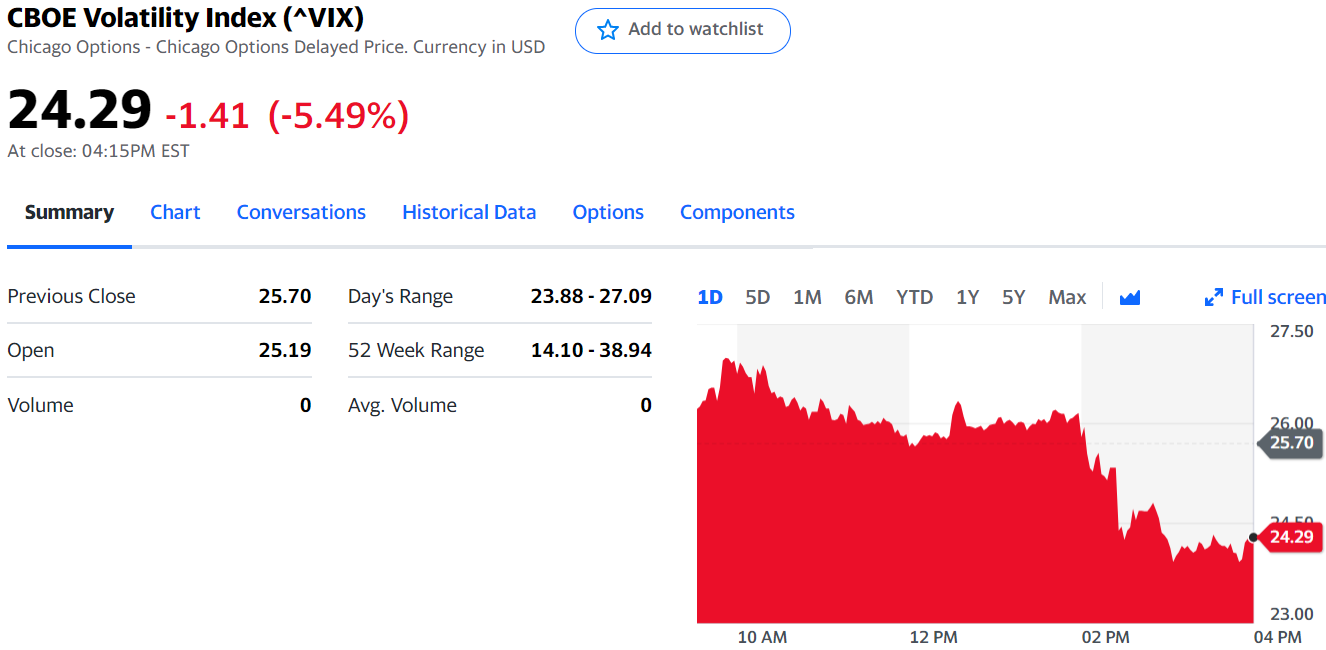
Task: Select the 1Y chart range
Action: pyautogui.click(x=967, y=297)
